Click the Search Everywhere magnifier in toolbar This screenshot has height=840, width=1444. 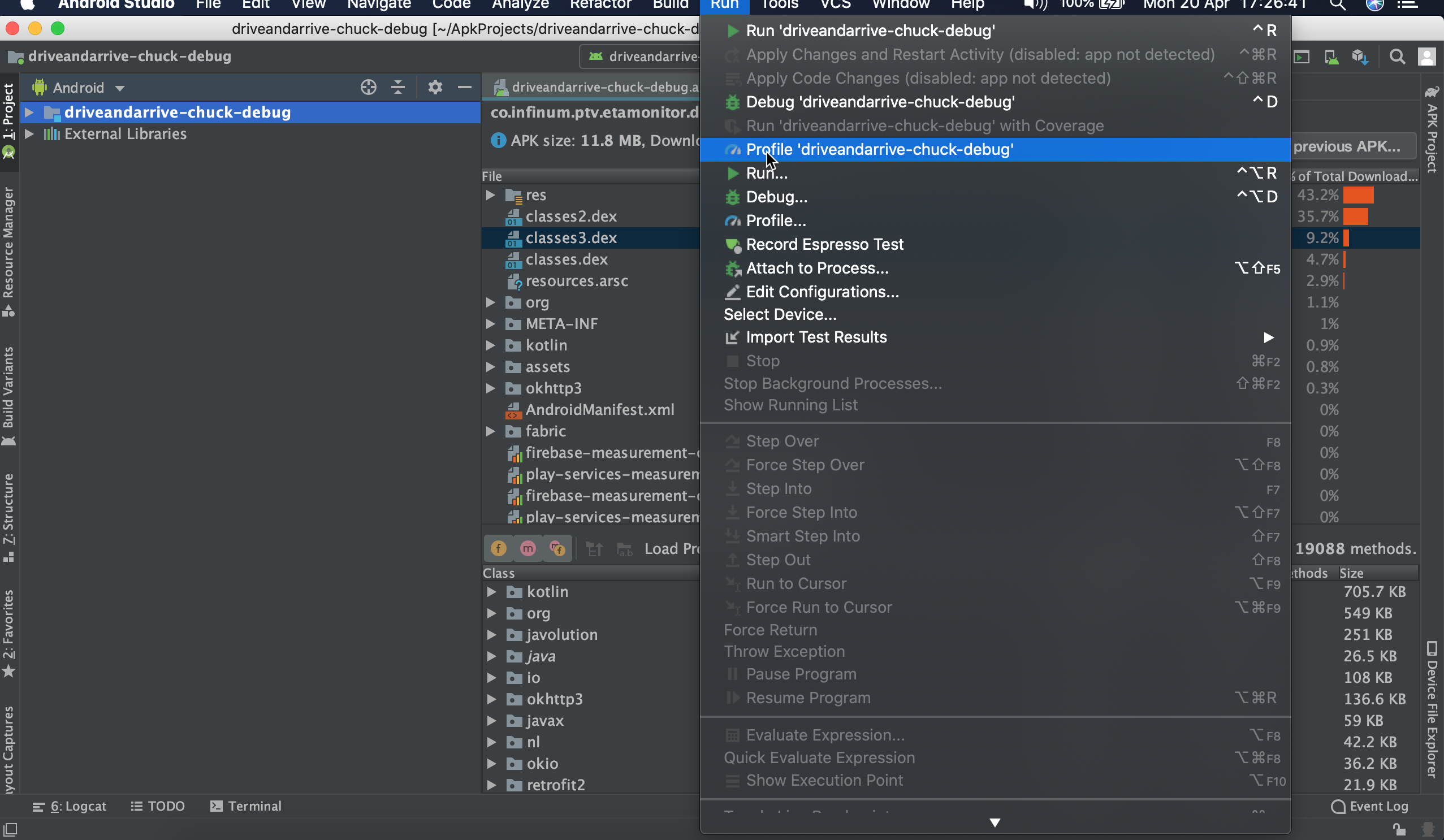(x=1397, y=57)
